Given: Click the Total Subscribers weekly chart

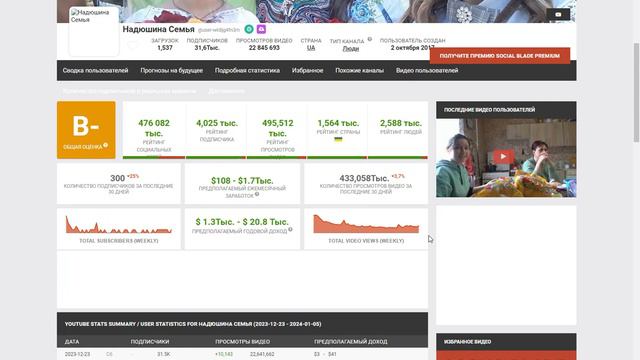Looking at the screenshot, I should pos(119,225).
